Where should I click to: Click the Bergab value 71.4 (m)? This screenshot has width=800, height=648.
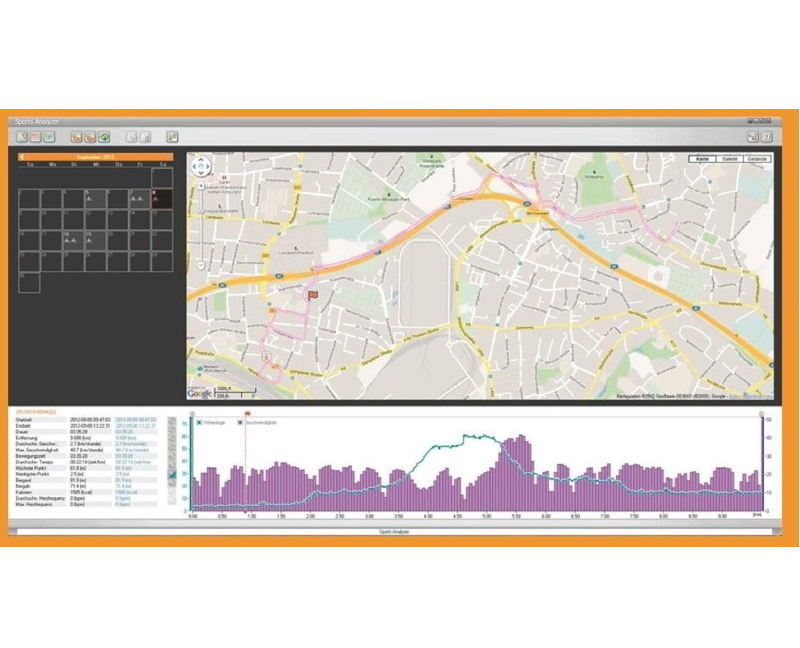(78, 487)
